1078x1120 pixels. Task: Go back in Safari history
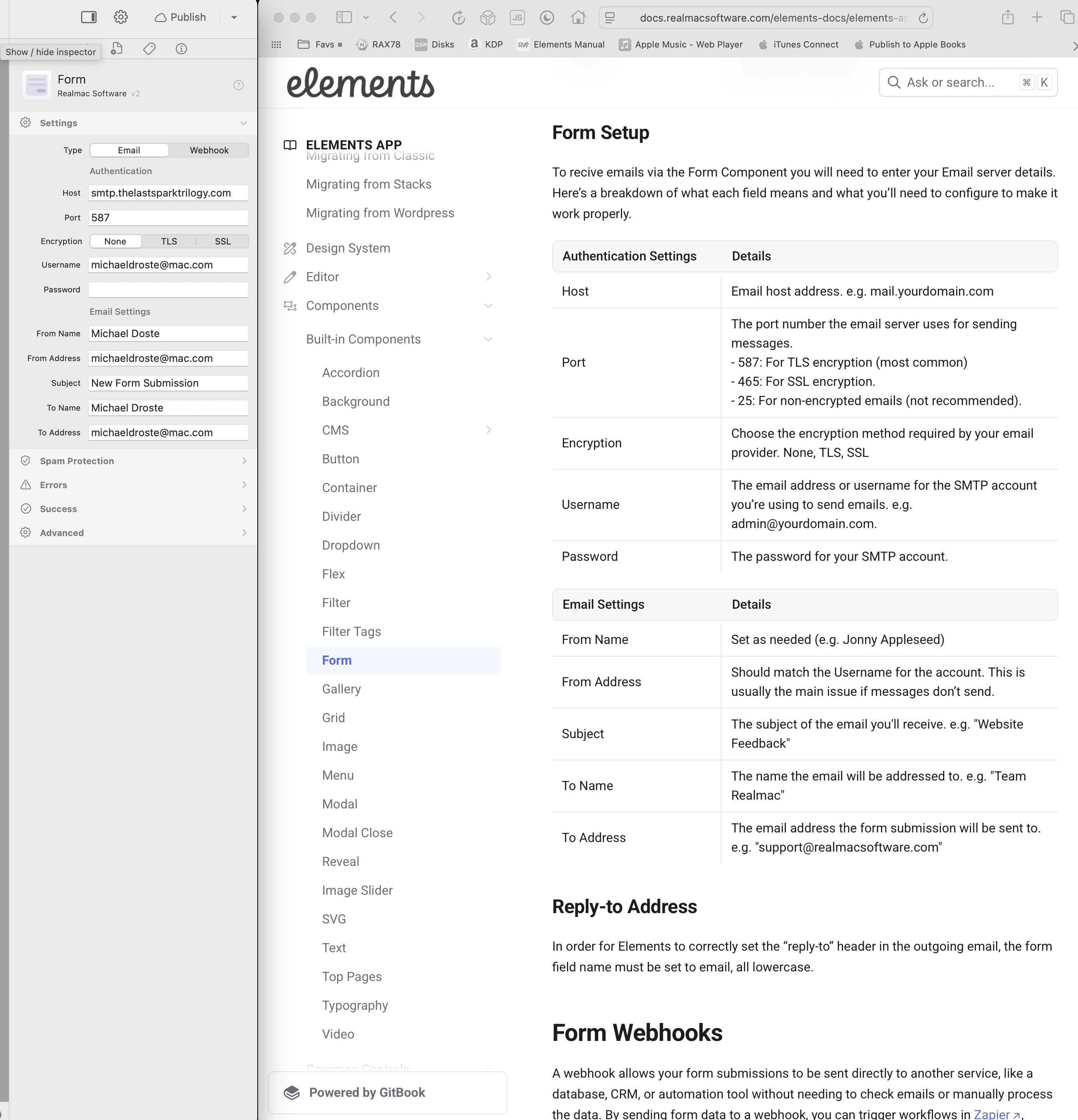click(x=393, y=17)
